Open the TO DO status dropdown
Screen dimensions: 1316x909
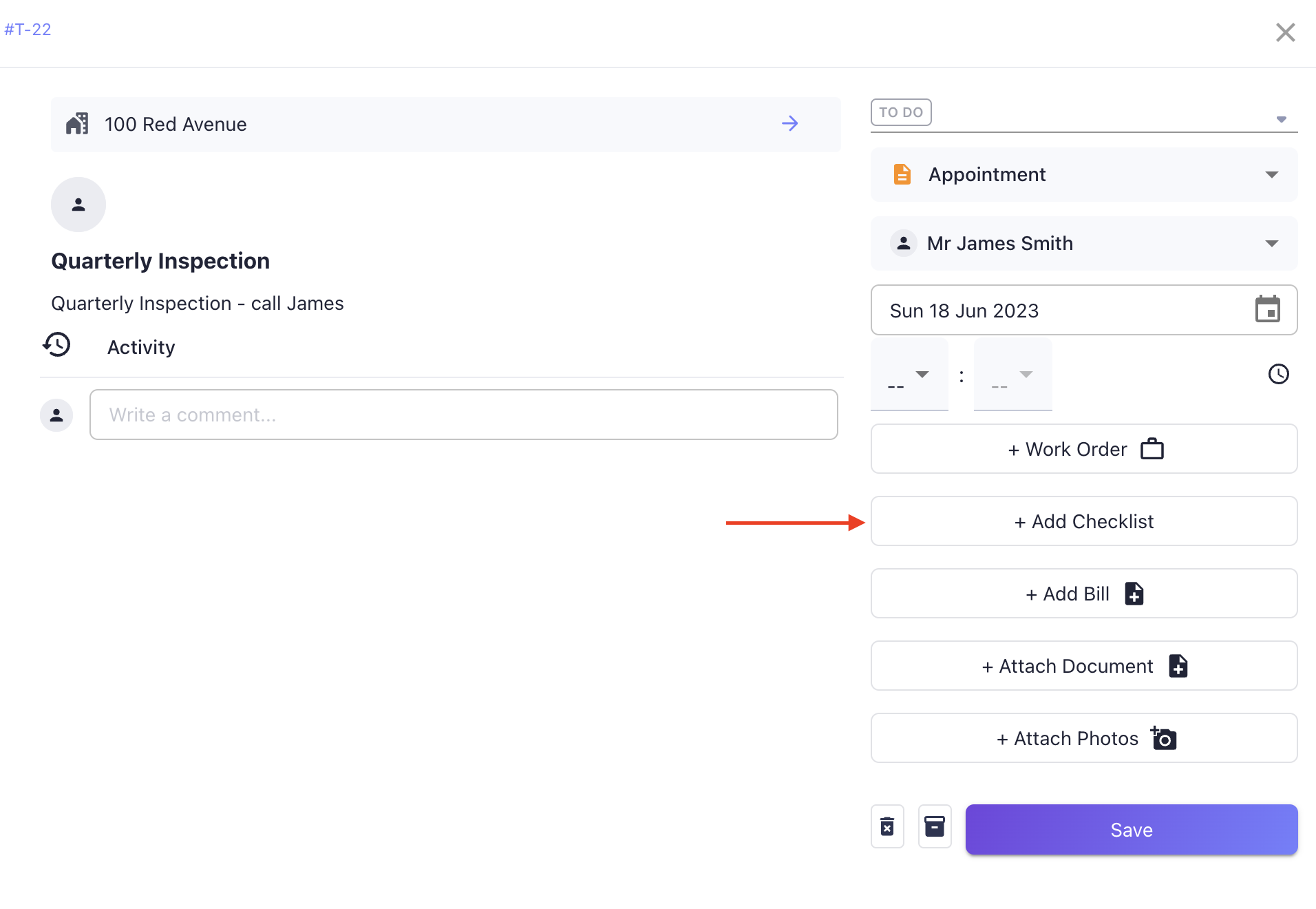[1282, 118]
